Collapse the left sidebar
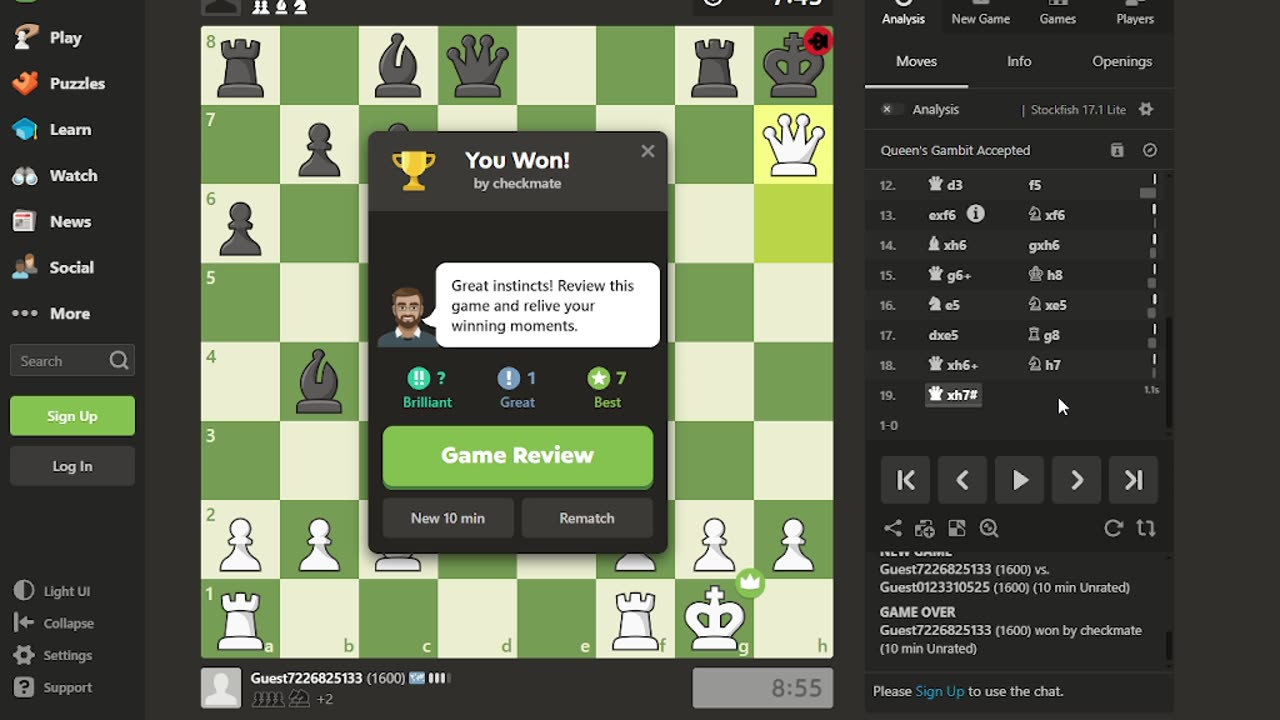Image resolution: width=1280 pixels, height=720 pixels. click(55, 623)
